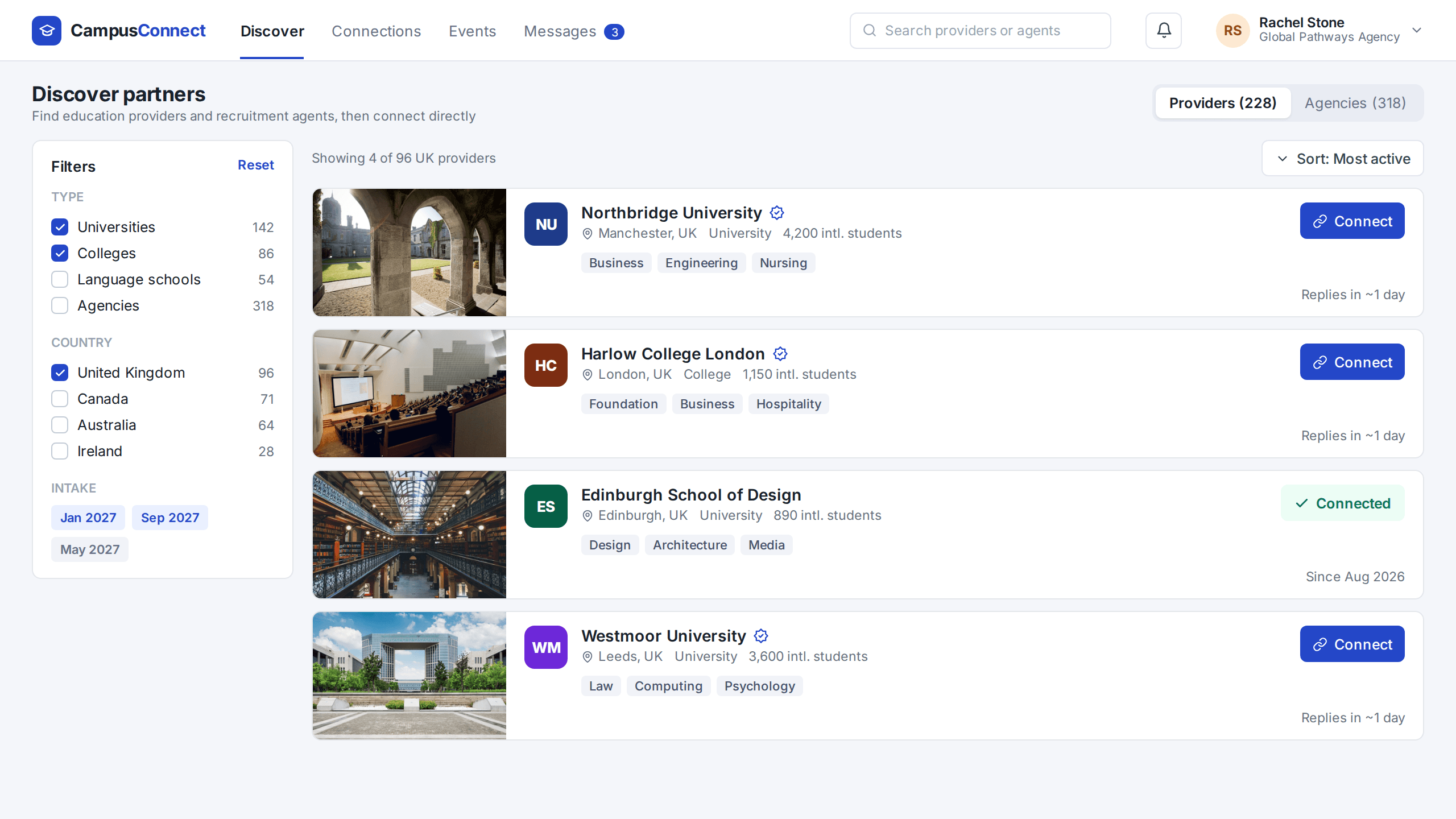Connect with Westmoor University
Viewport: 1456px width, 819px height.
pos(1352,644)
